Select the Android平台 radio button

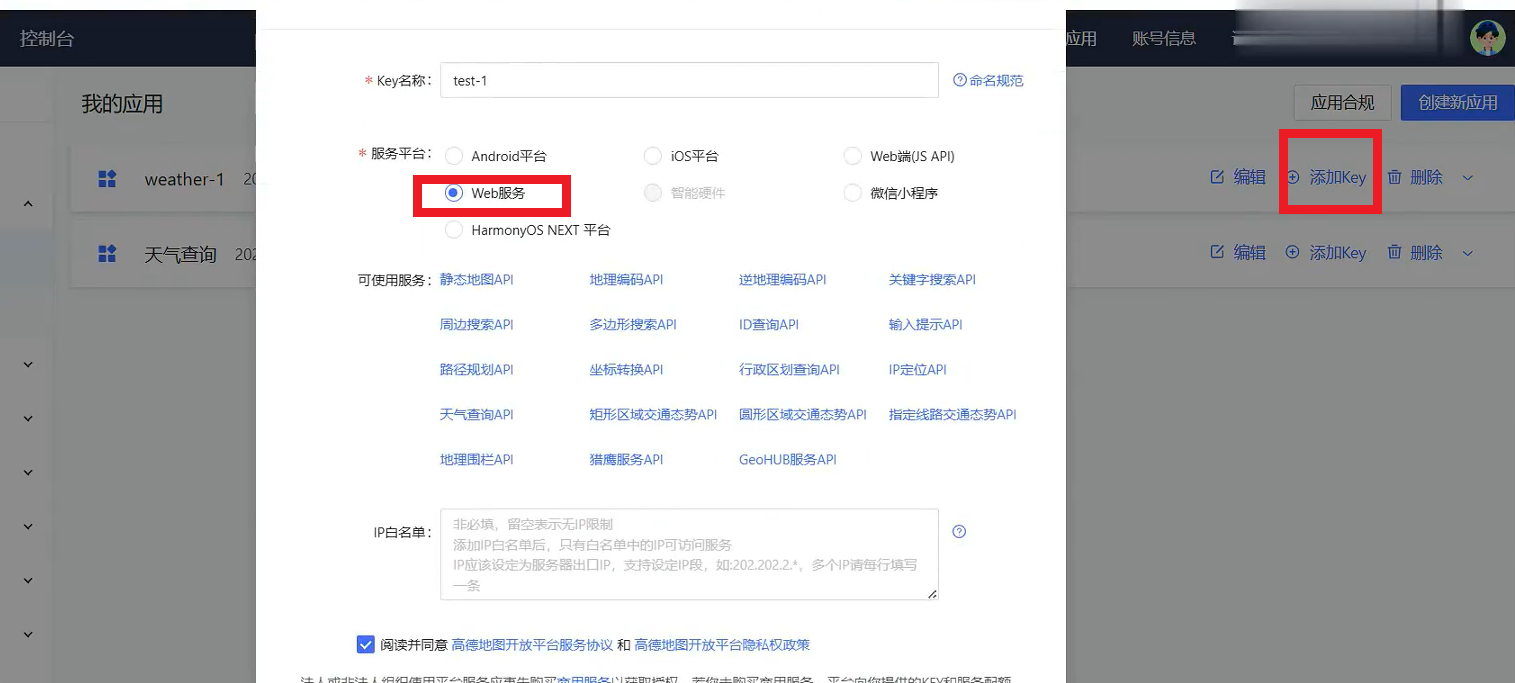coord(454,156)
